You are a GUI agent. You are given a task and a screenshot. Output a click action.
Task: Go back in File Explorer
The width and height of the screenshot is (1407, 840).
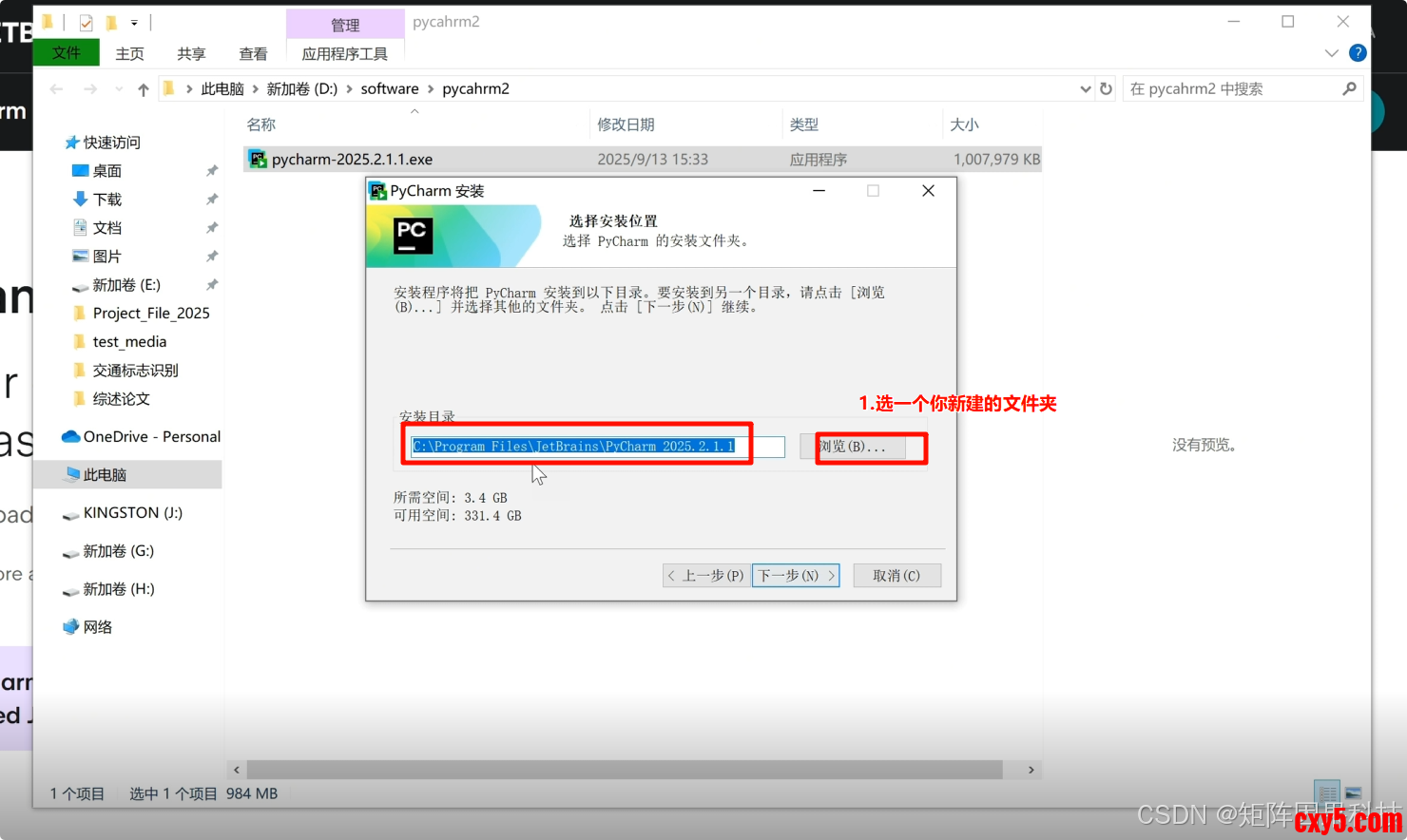click(56, 89)
